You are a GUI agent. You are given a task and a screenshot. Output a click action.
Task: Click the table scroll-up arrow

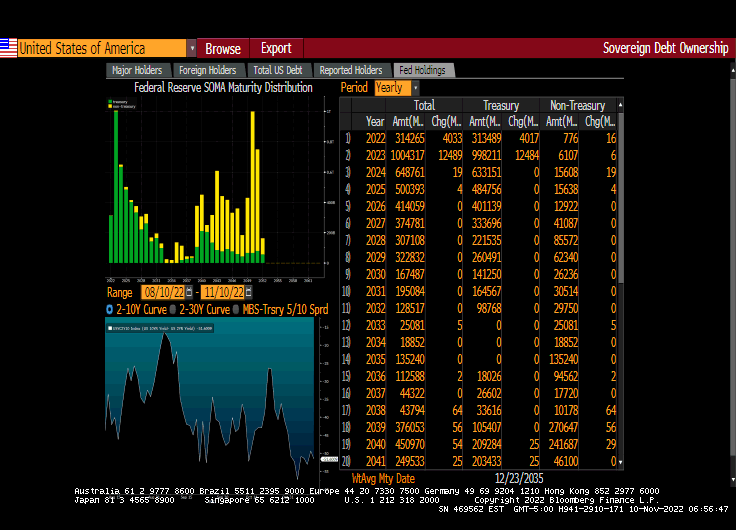point(620,104)
